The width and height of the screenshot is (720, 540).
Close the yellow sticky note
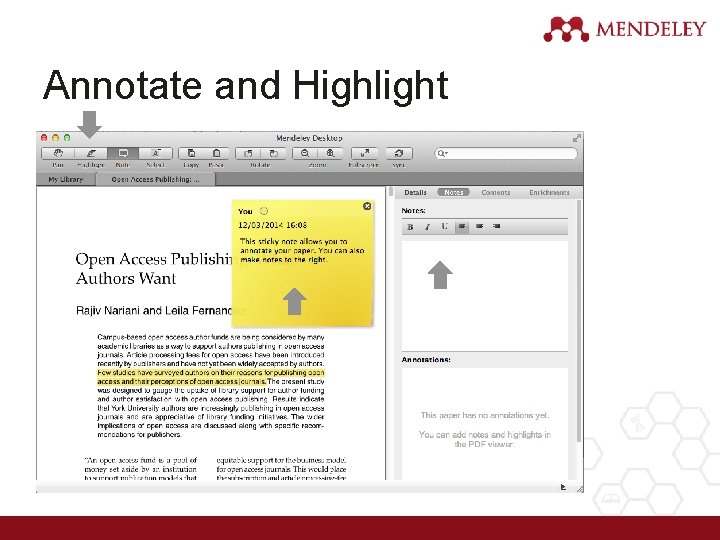point(367,206)
